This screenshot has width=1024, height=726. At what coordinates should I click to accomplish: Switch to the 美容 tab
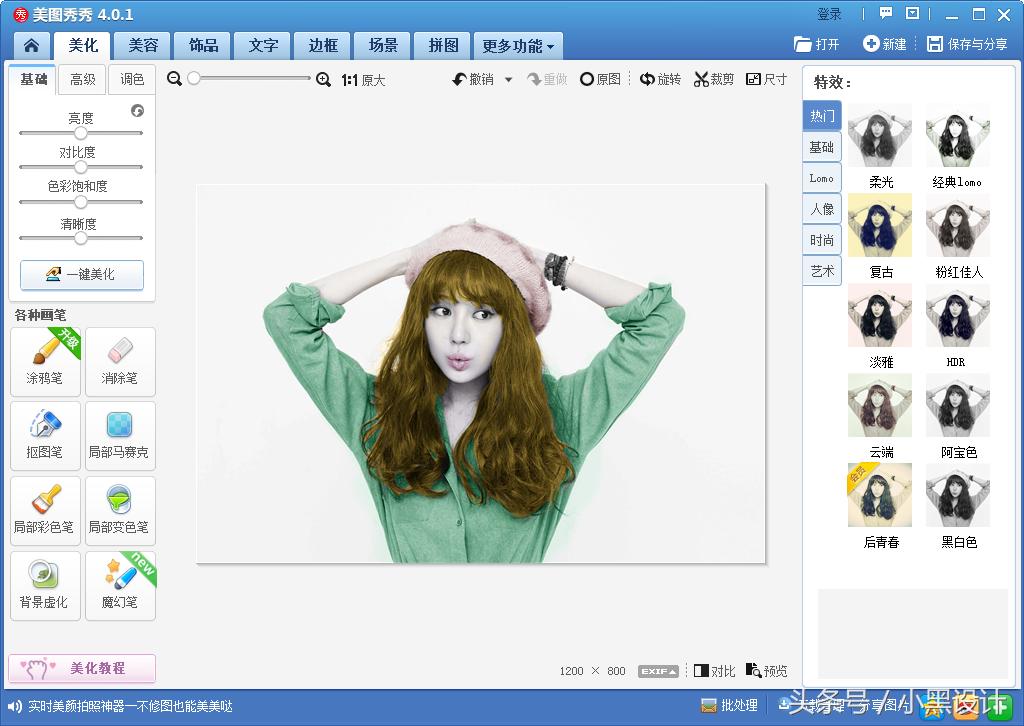pyautogui.click(x=142, y=45)
